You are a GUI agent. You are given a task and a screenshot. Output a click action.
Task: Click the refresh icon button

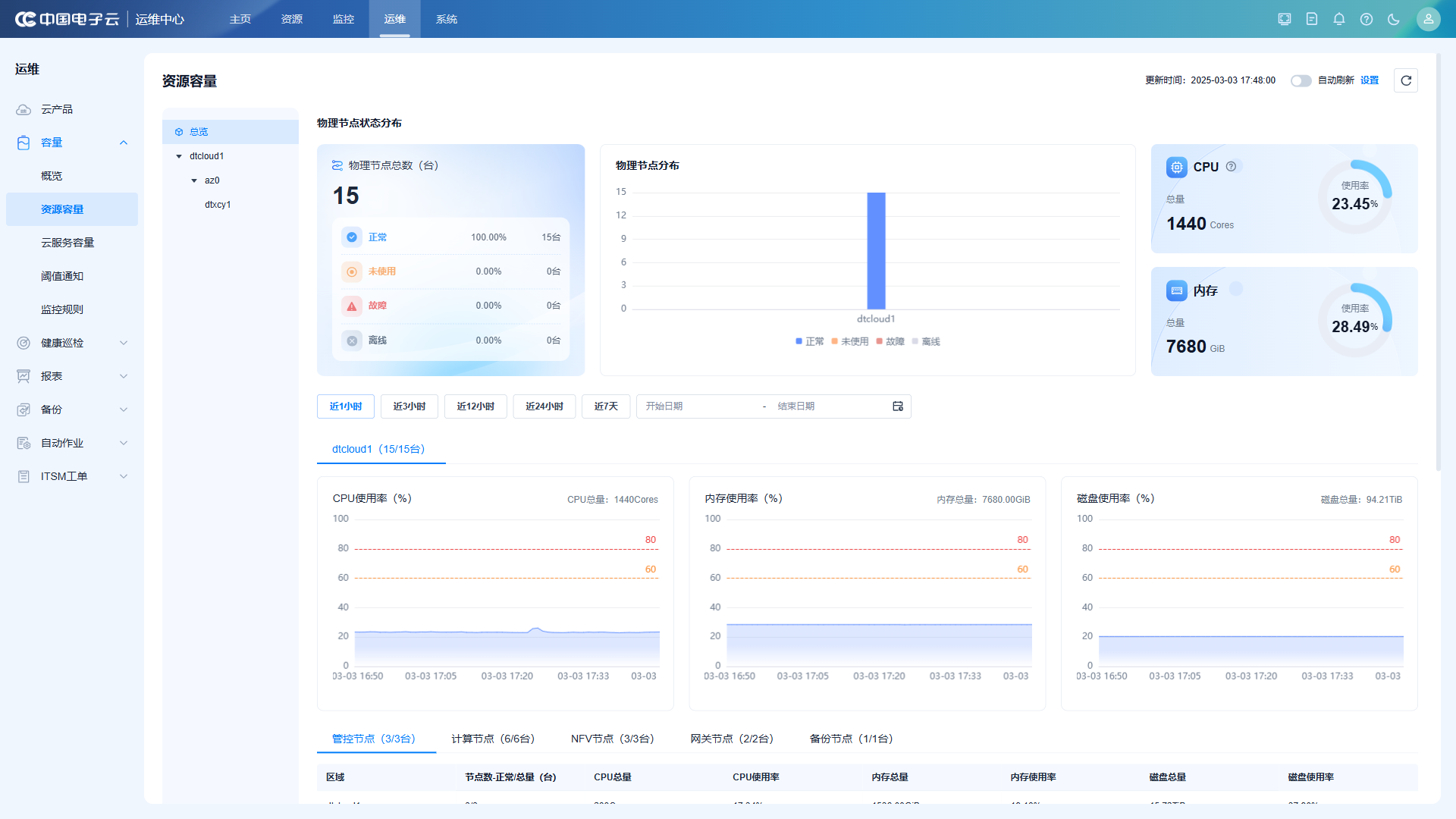tap(1406, 80)
